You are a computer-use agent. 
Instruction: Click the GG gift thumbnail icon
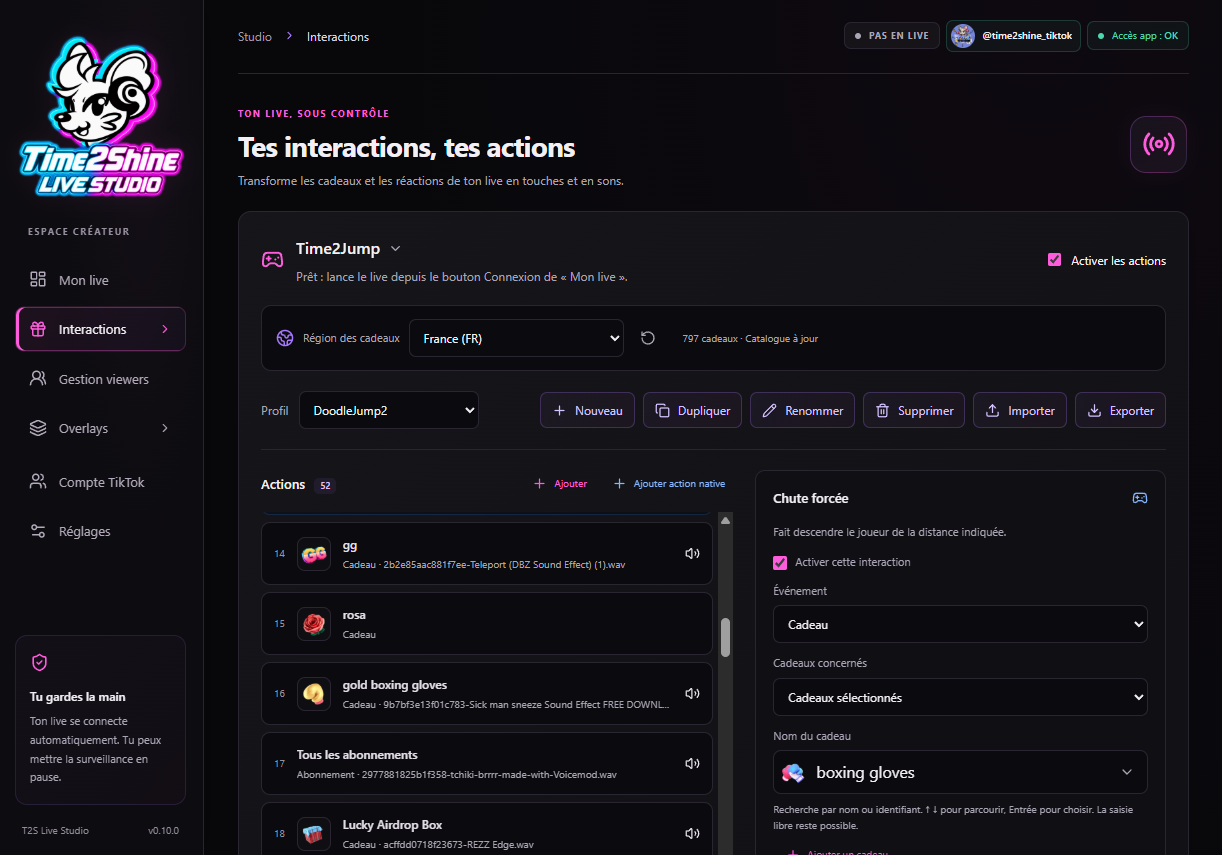pos(314,554)
